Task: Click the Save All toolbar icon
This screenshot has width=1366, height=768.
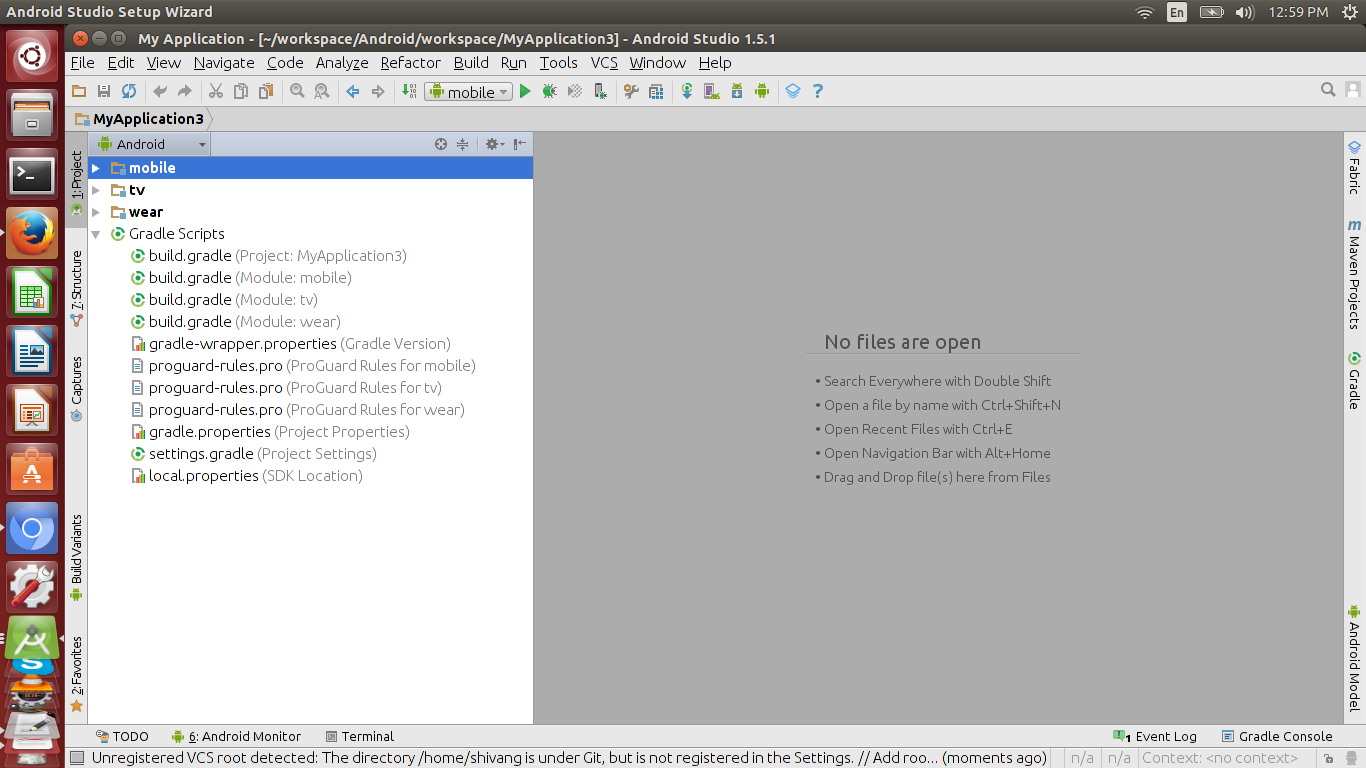Action: tap(104, 91)
